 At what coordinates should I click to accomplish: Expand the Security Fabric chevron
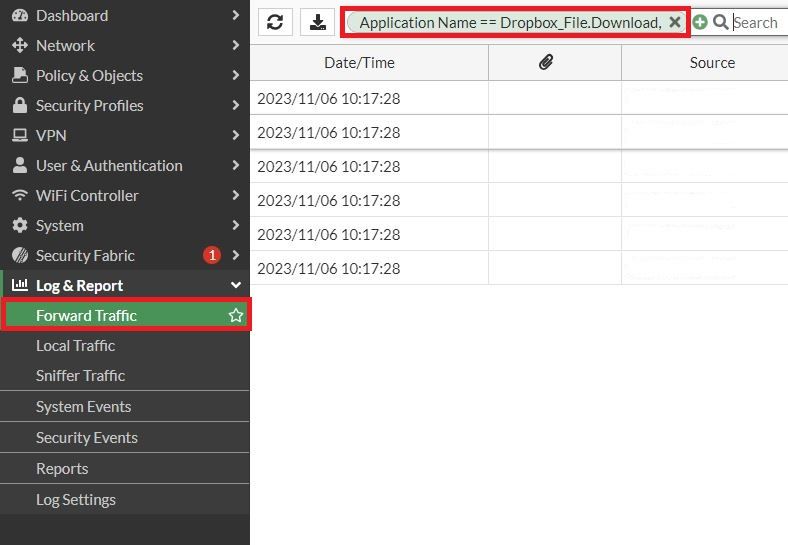click(x=235, y=255)
